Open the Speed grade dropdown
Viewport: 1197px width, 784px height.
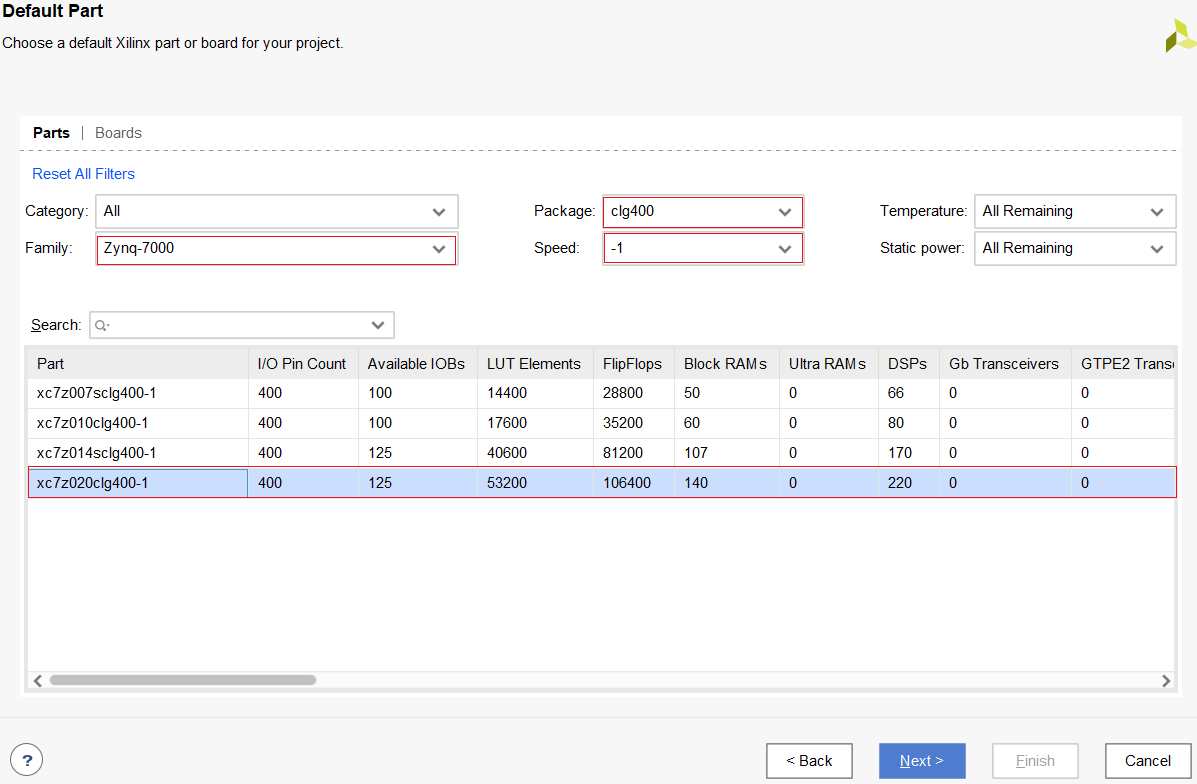(x=702, y=248)
